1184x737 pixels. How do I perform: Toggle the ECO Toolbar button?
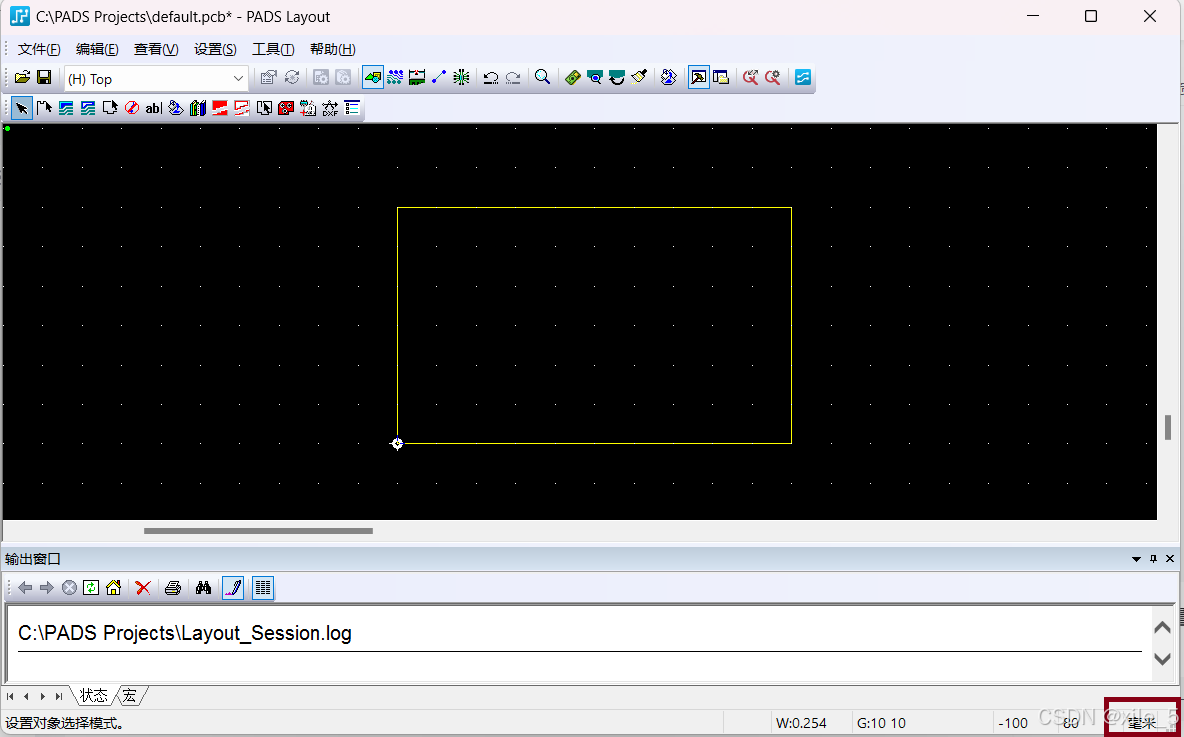[439, 77]
